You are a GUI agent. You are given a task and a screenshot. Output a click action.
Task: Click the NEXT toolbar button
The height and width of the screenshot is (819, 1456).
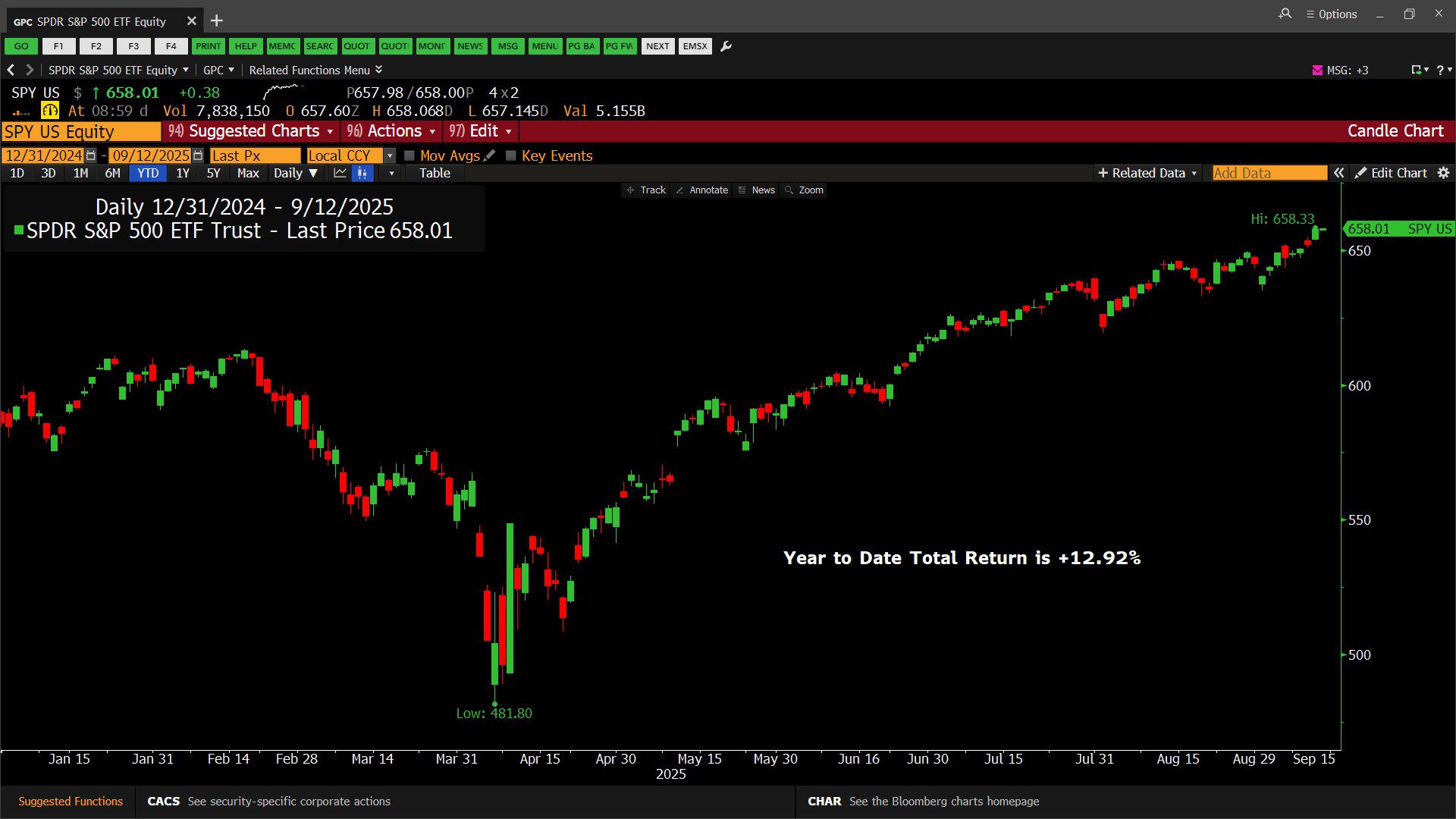click(x=657, y=46)
